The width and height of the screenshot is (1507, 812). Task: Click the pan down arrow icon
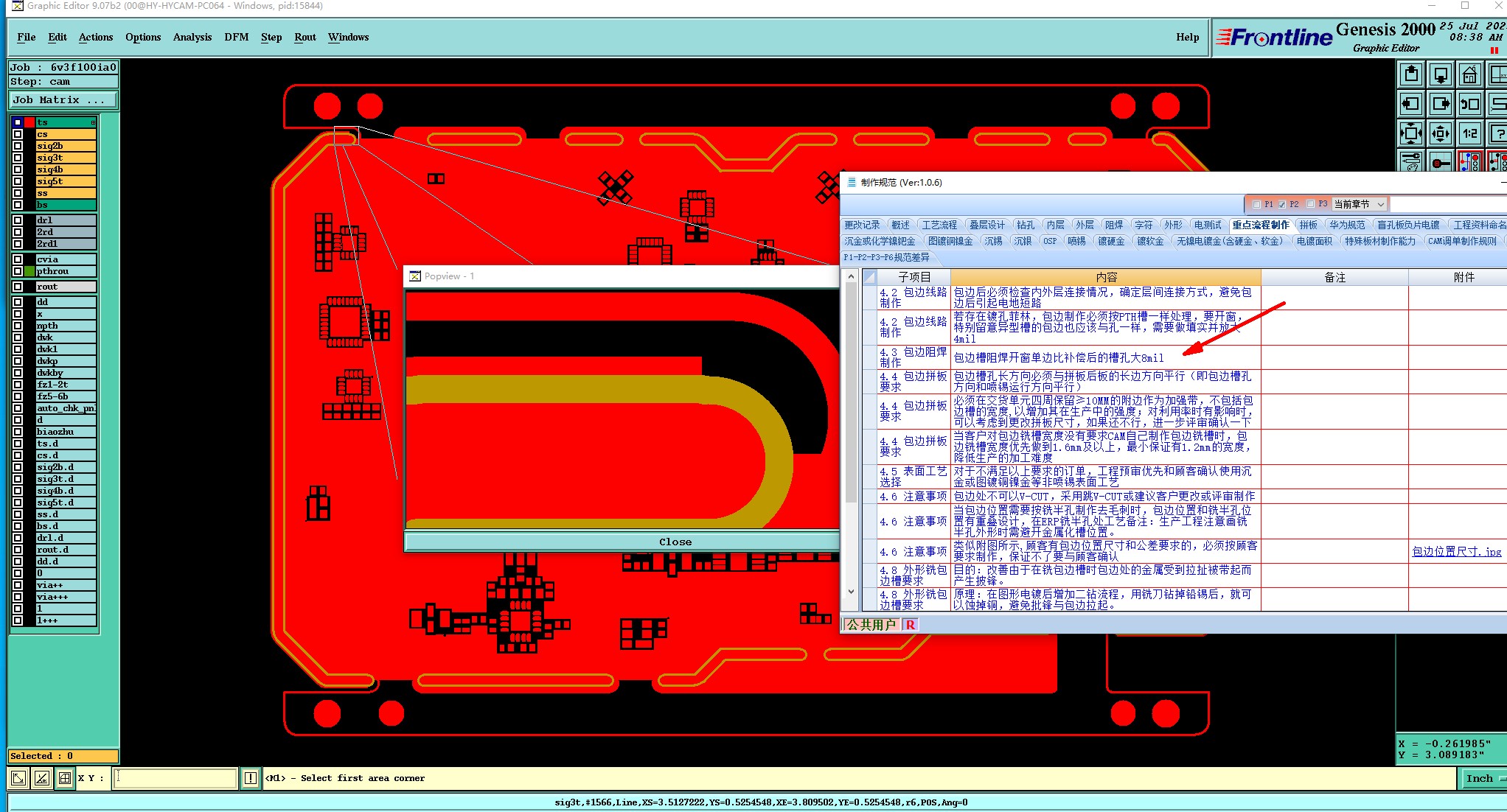(x=1440, y=74)
